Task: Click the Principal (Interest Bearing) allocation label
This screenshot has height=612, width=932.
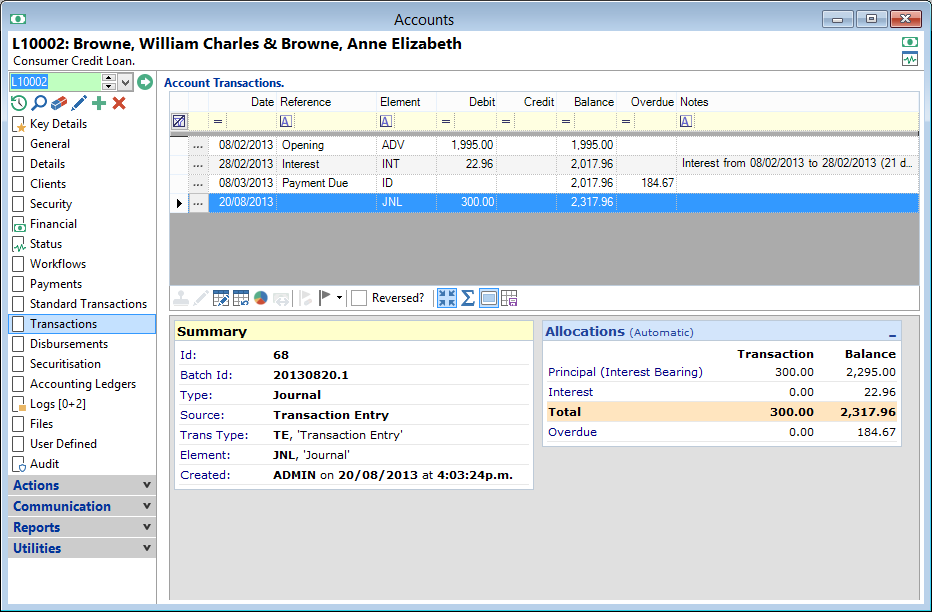Action: point(625,373)
